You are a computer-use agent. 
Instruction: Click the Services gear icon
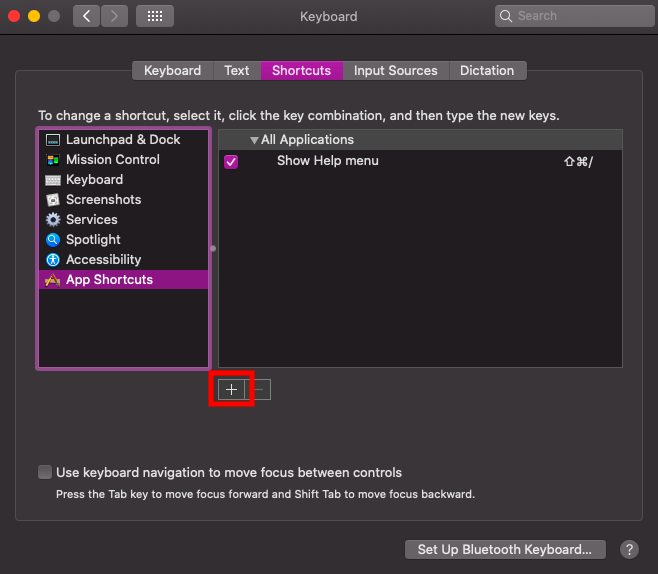pos(53,220)
